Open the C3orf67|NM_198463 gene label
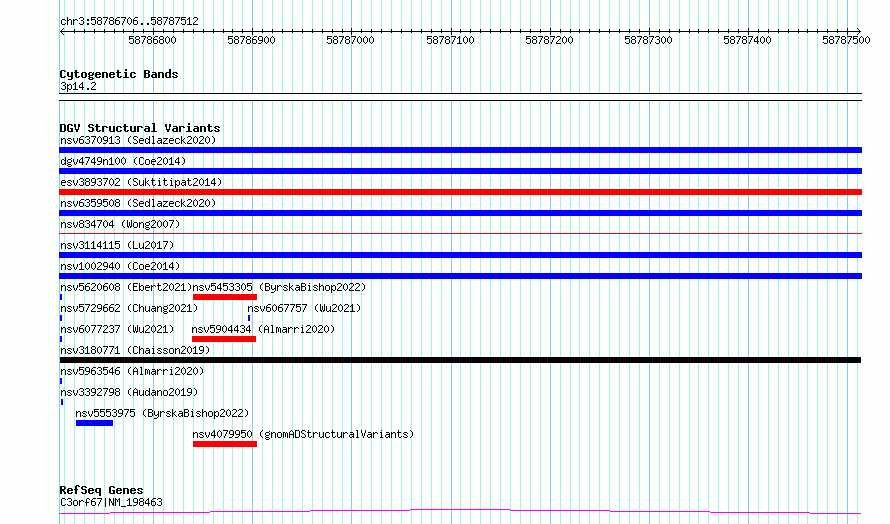The width and height of the screenshot is (890, 524). pyautogui.click(x=111, y=502)
